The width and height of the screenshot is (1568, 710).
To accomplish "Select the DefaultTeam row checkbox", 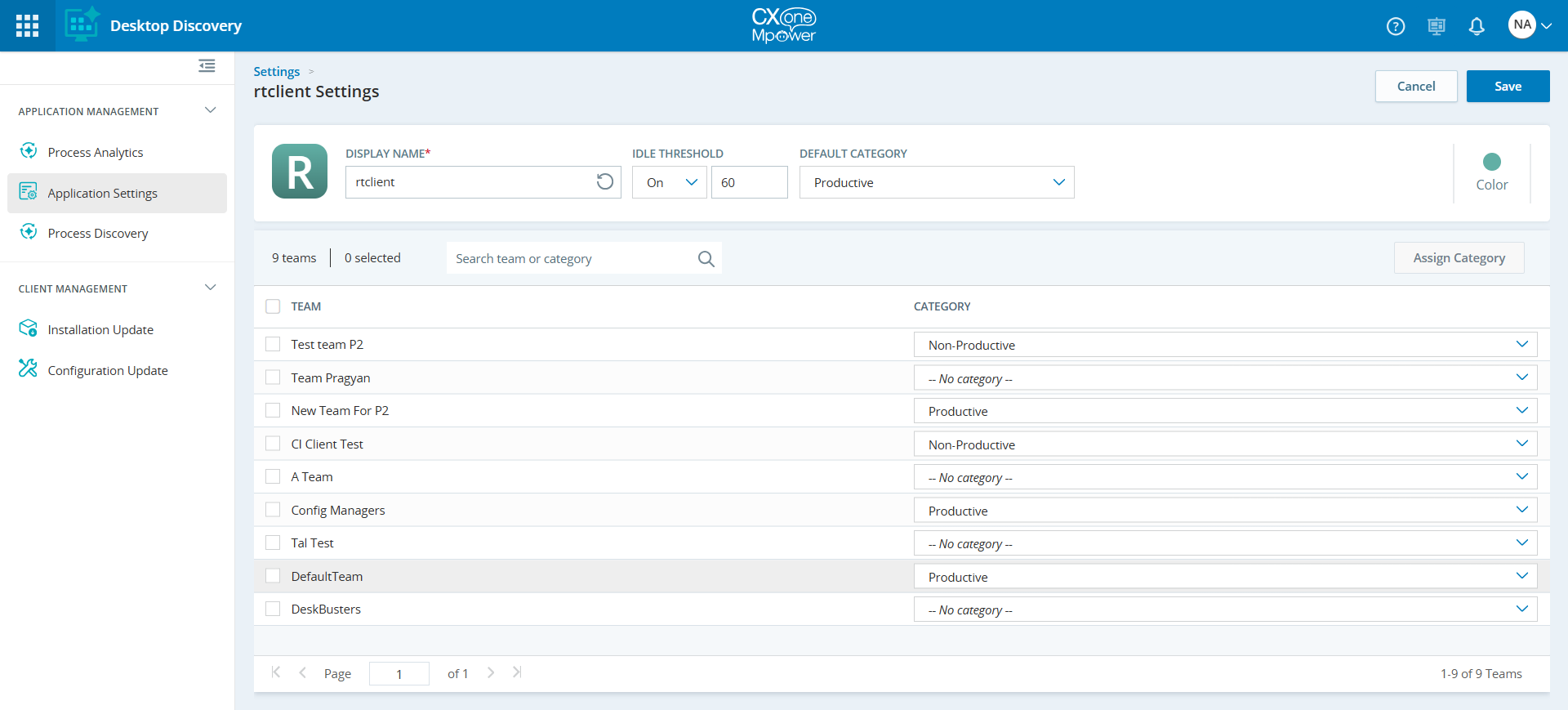I will tap(273, 576).
